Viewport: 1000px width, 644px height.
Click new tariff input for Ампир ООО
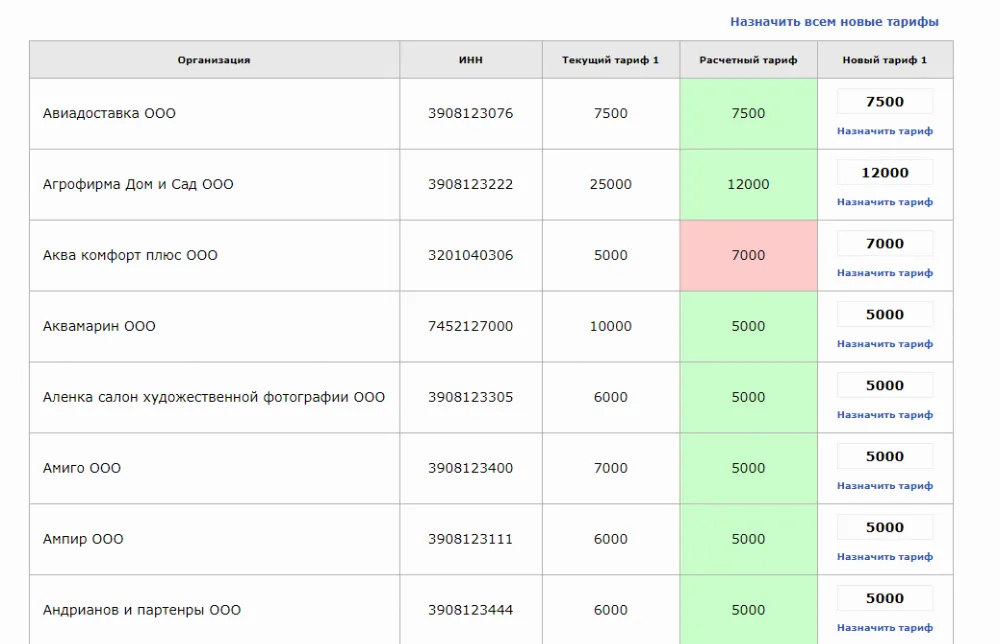click(884, 528)
